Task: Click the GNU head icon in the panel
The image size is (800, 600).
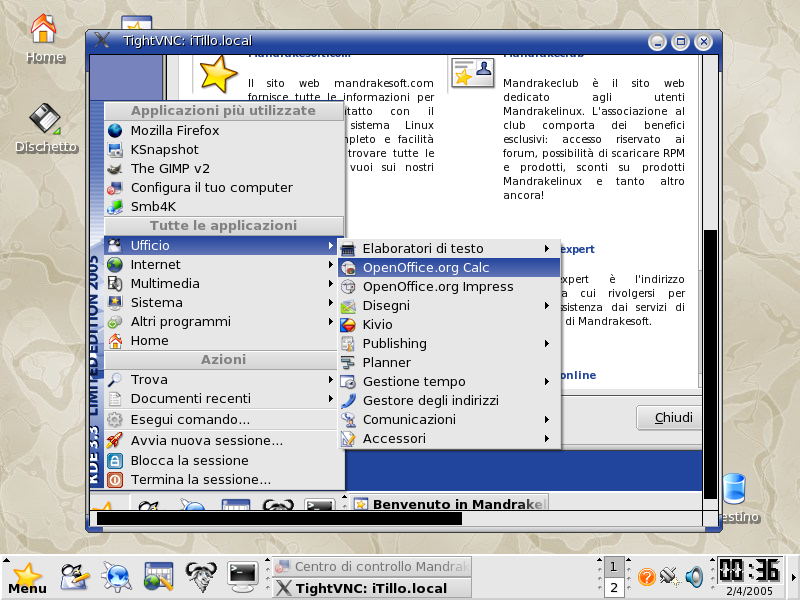Action: tap(201, 574)
